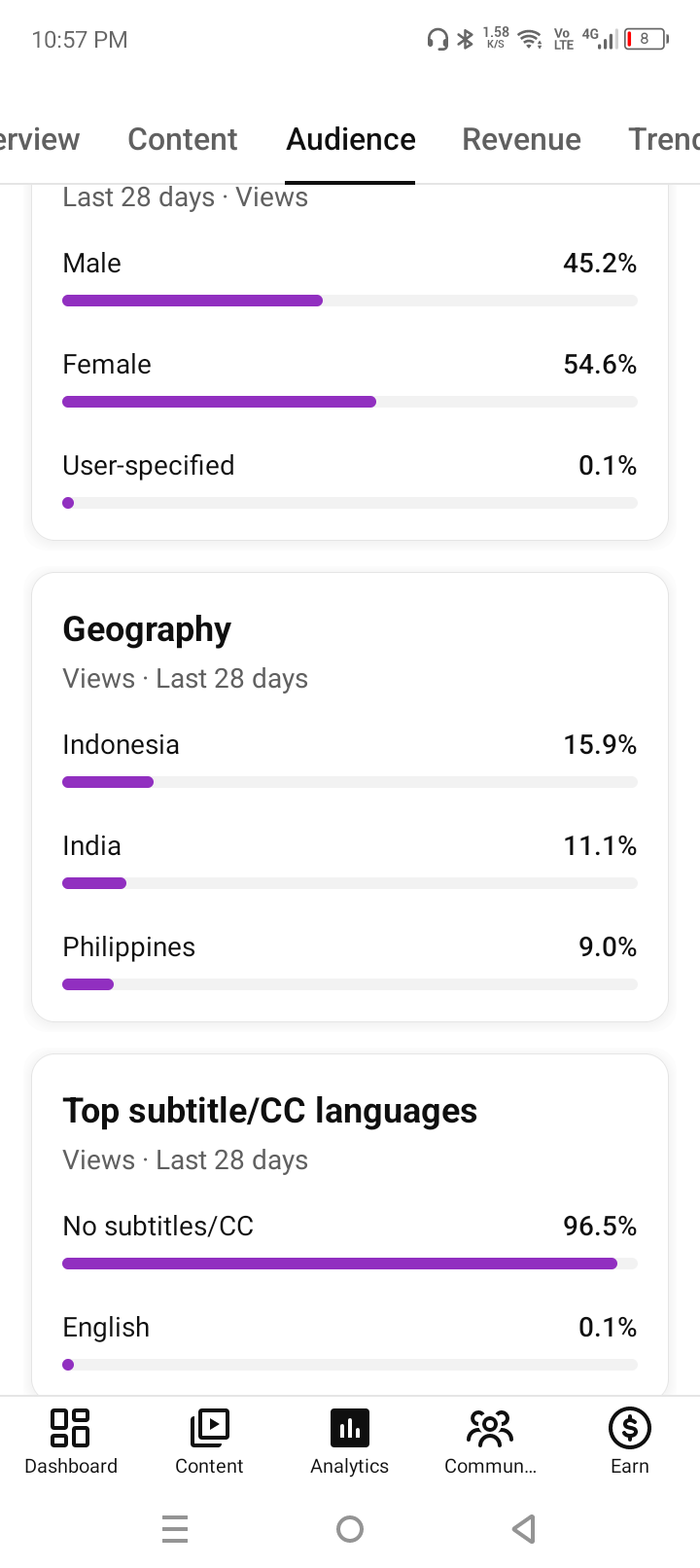Switch to the Revenue tab
The image size is (700, 1568).
[521, 139]
